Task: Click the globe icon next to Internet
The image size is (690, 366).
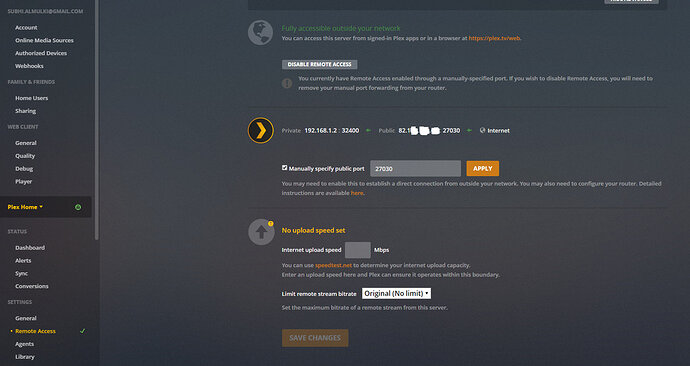Action: pos(482,130)
